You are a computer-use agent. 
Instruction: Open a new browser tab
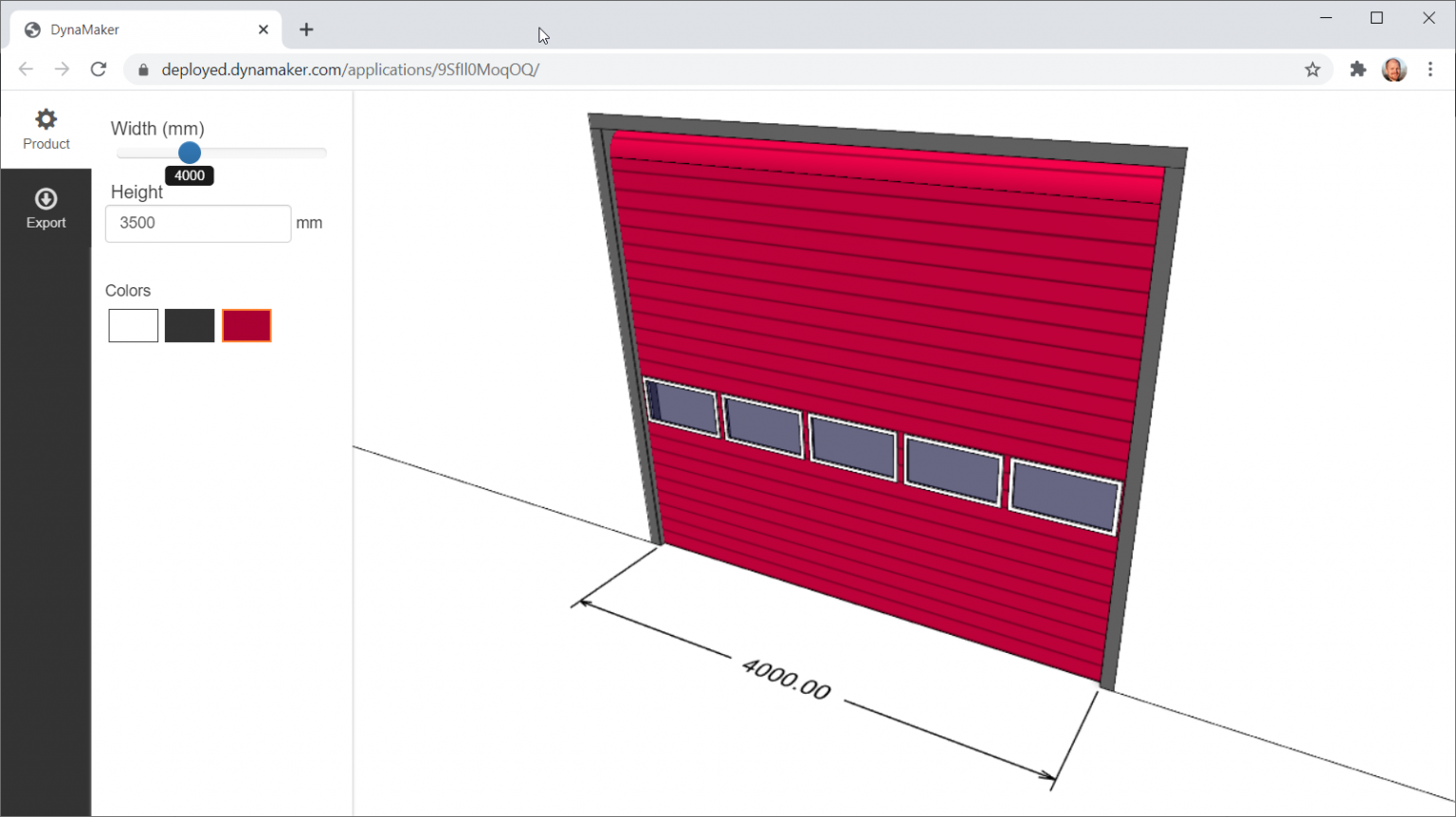306,29
